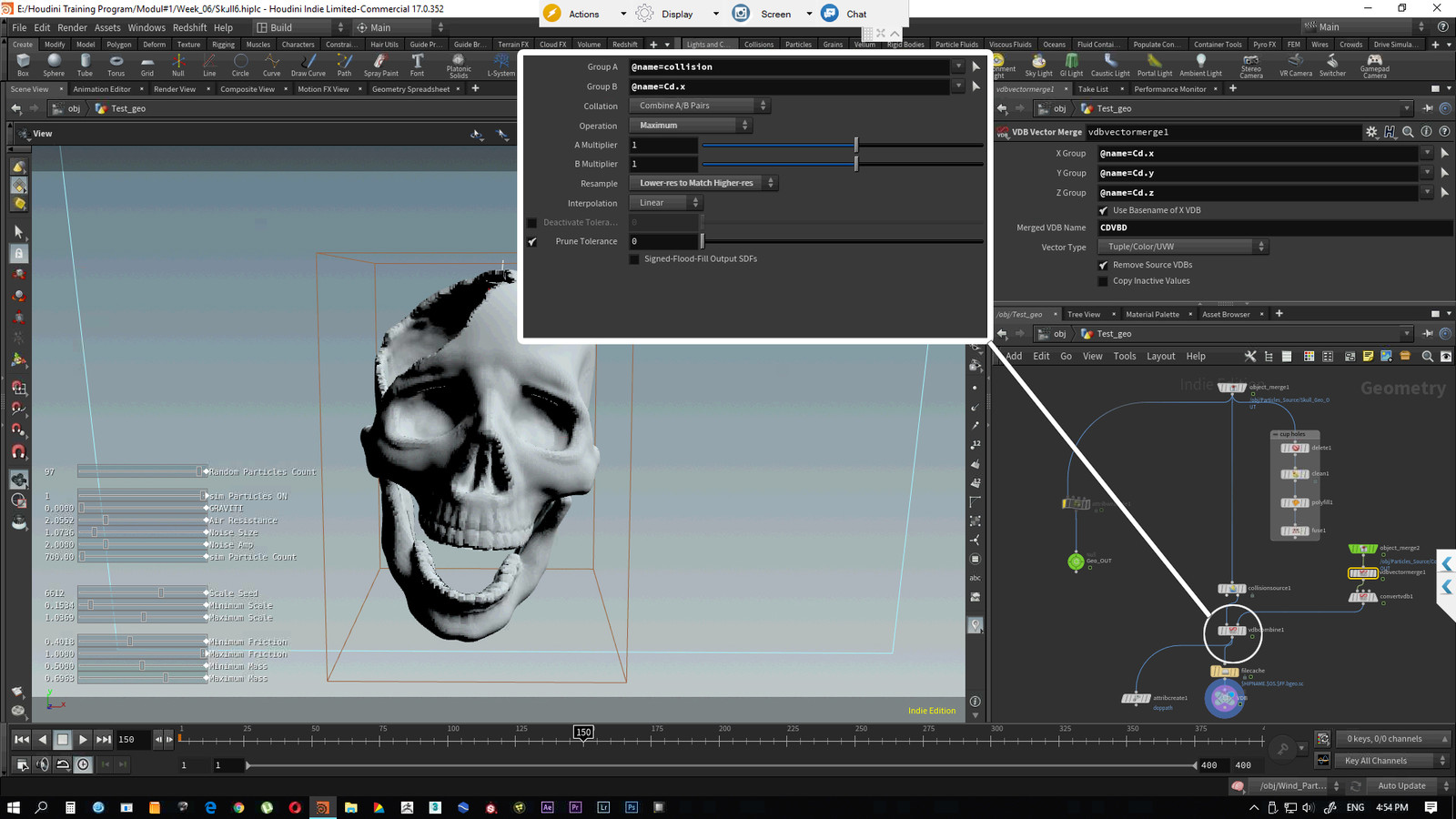Open the Windows menu
The height and width of the screenshot is (819, 1456).
click(x=147, y=26)
